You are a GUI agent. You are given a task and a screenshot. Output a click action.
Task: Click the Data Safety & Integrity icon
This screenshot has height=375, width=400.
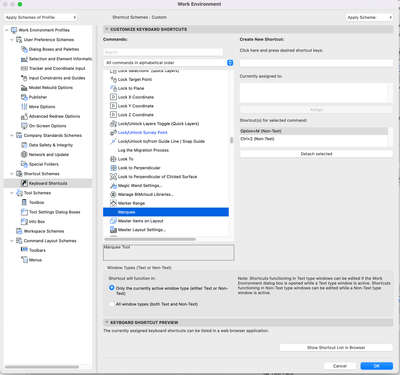pos(24,145)
